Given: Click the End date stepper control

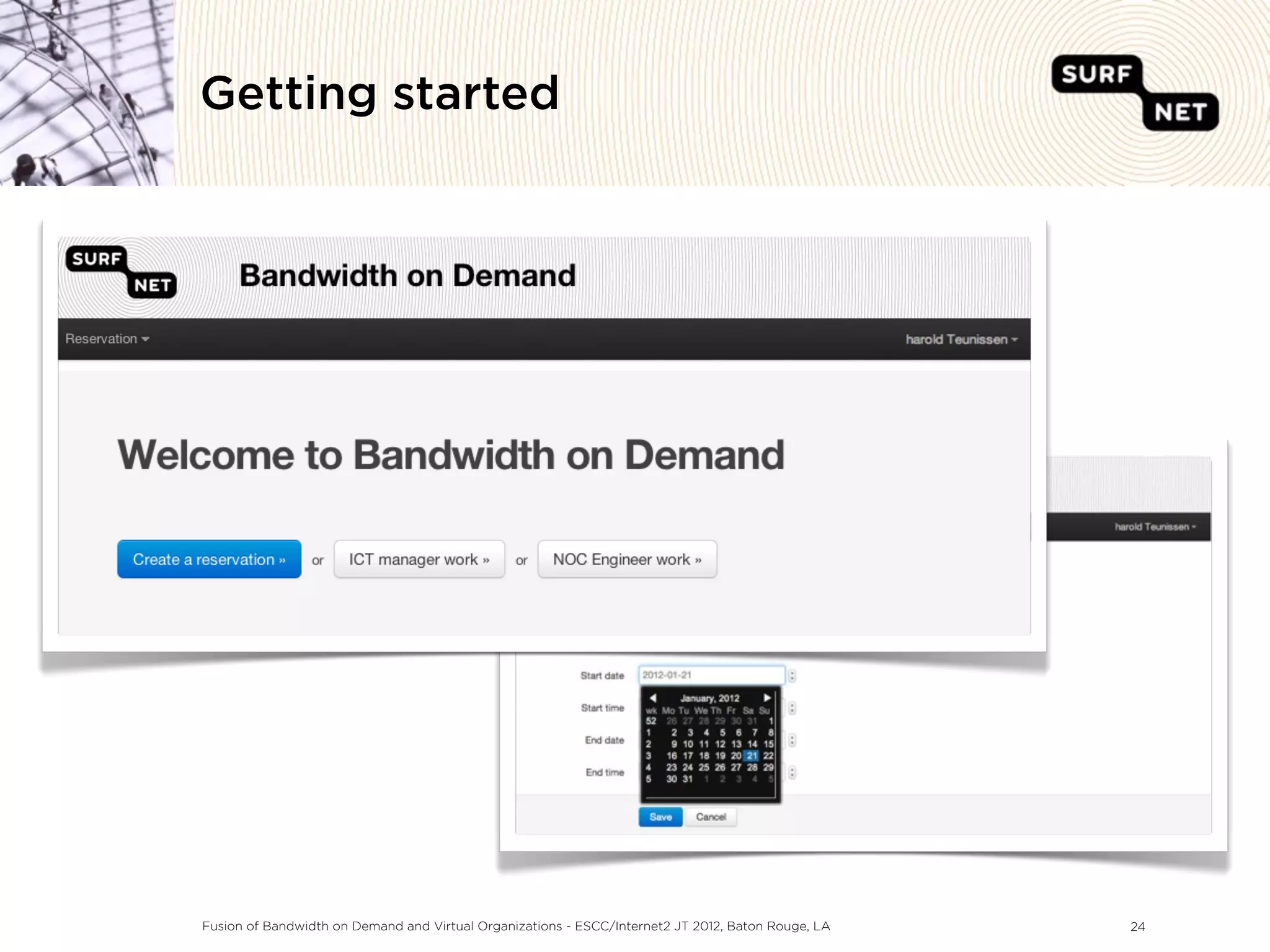Looking at the screenshot, I should point(792,740).
